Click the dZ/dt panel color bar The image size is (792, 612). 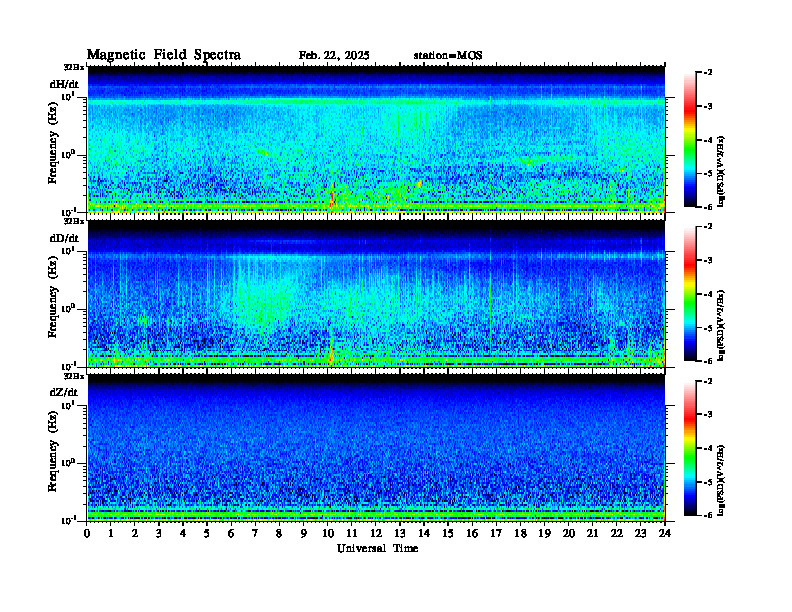(x=690, y=448)
